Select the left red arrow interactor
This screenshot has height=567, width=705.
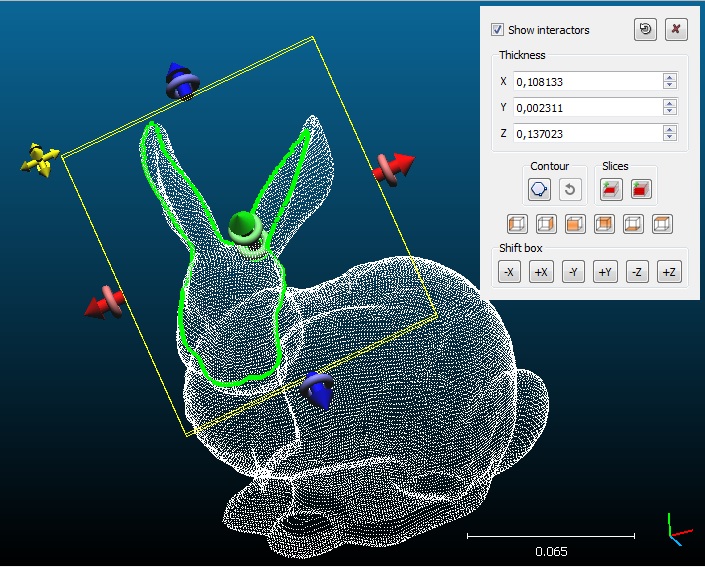coord(105,303)
